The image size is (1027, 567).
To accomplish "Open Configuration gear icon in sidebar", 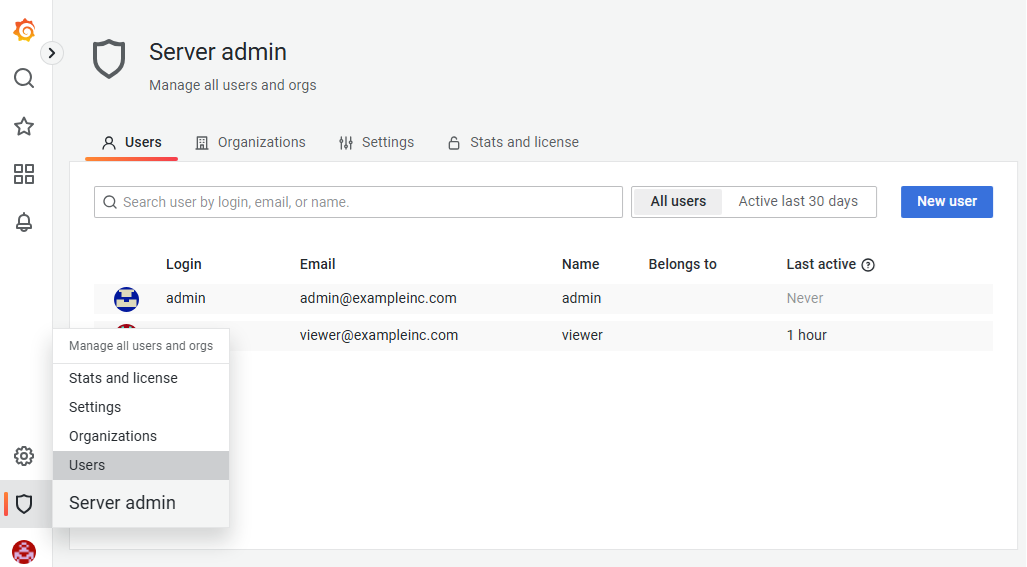I will click(x=24, y=456).
